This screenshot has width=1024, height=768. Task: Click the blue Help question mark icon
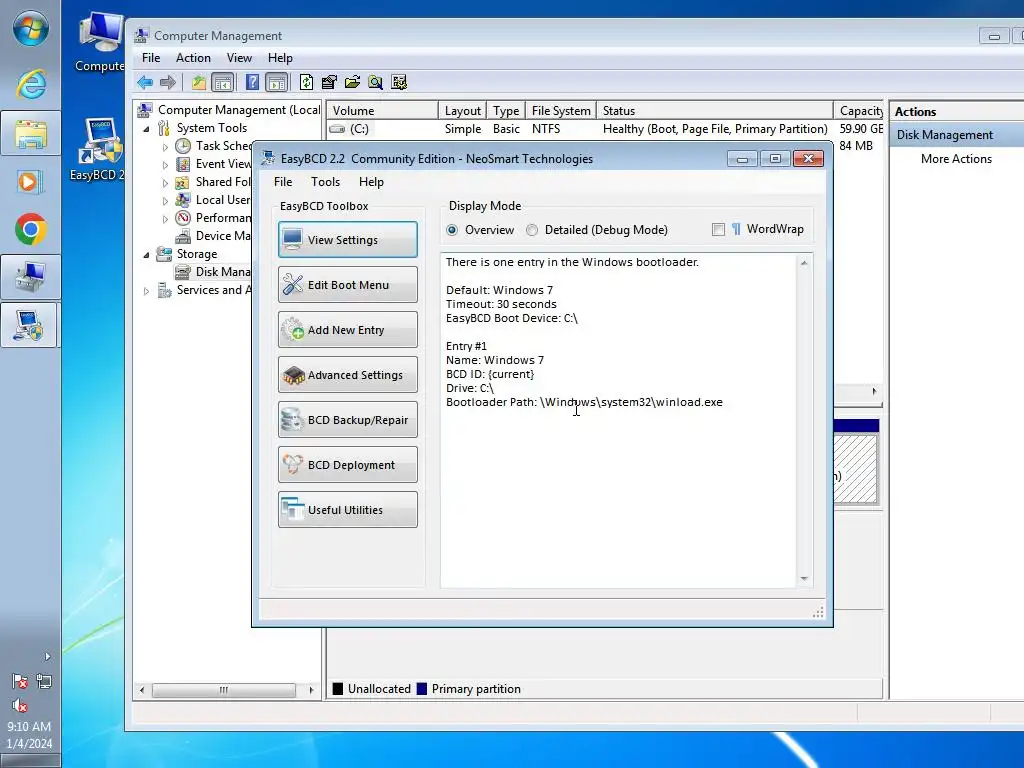[252, 82]
